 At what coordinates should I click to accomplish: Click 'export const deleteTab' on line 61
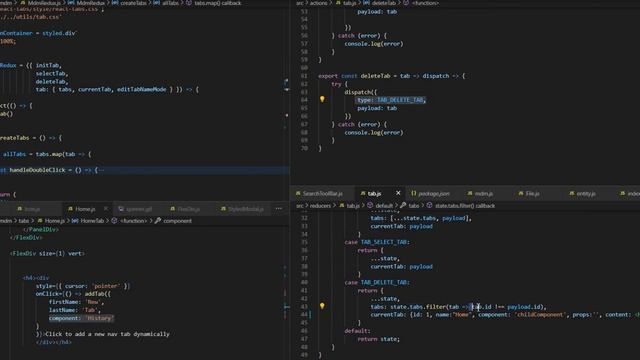[x=353, y=76]
